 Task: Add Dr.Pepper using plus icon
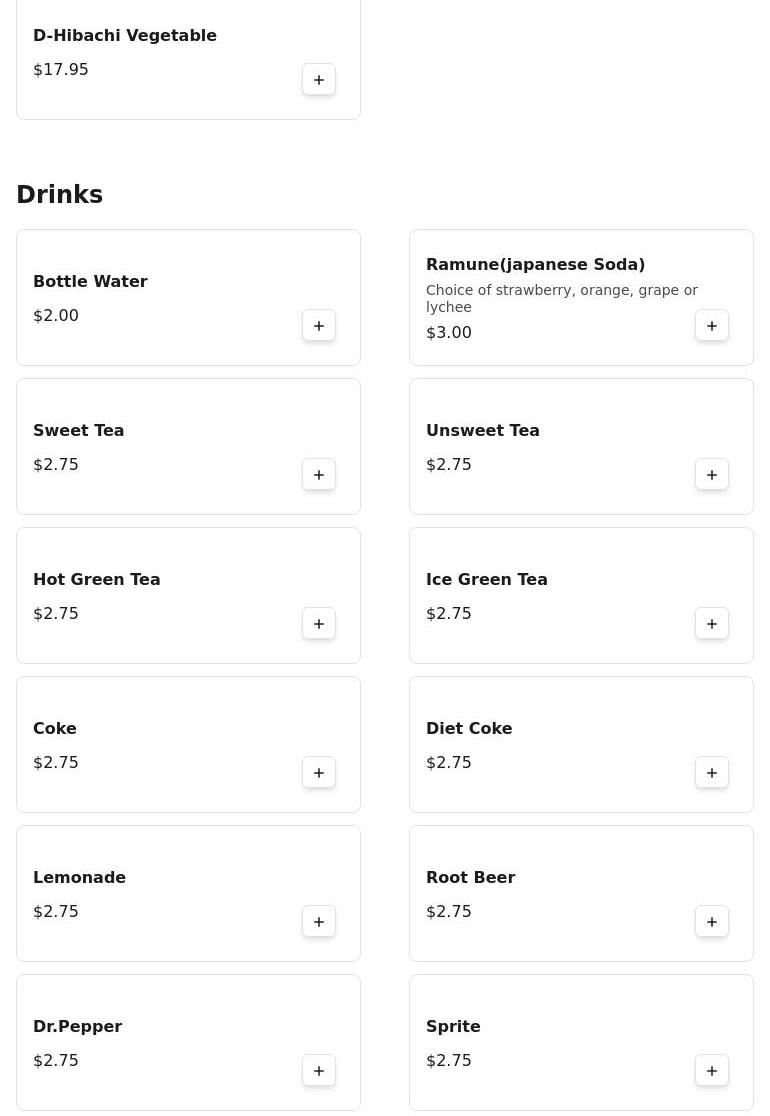319,1070
